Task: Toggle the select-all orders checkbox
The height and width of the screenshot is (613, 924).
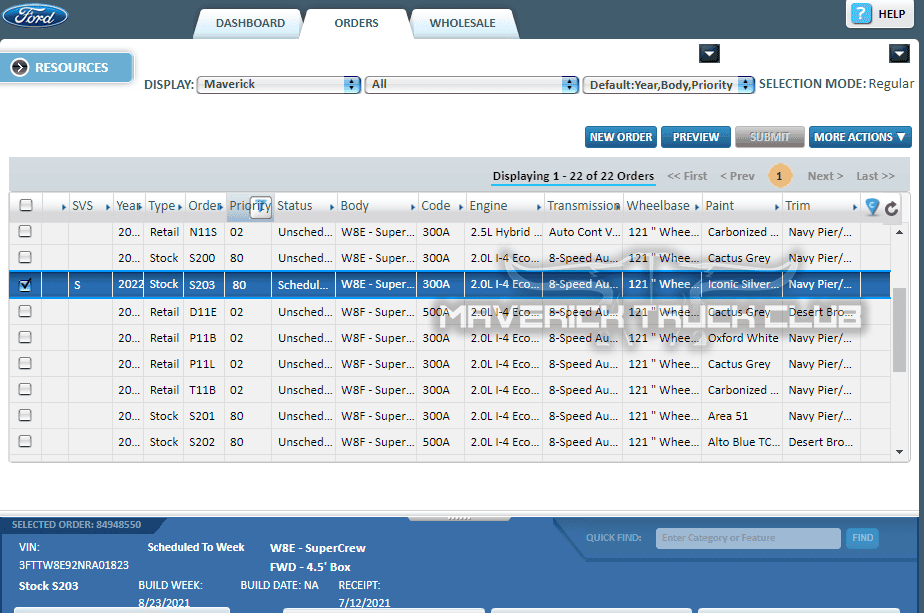Action: 26,205
